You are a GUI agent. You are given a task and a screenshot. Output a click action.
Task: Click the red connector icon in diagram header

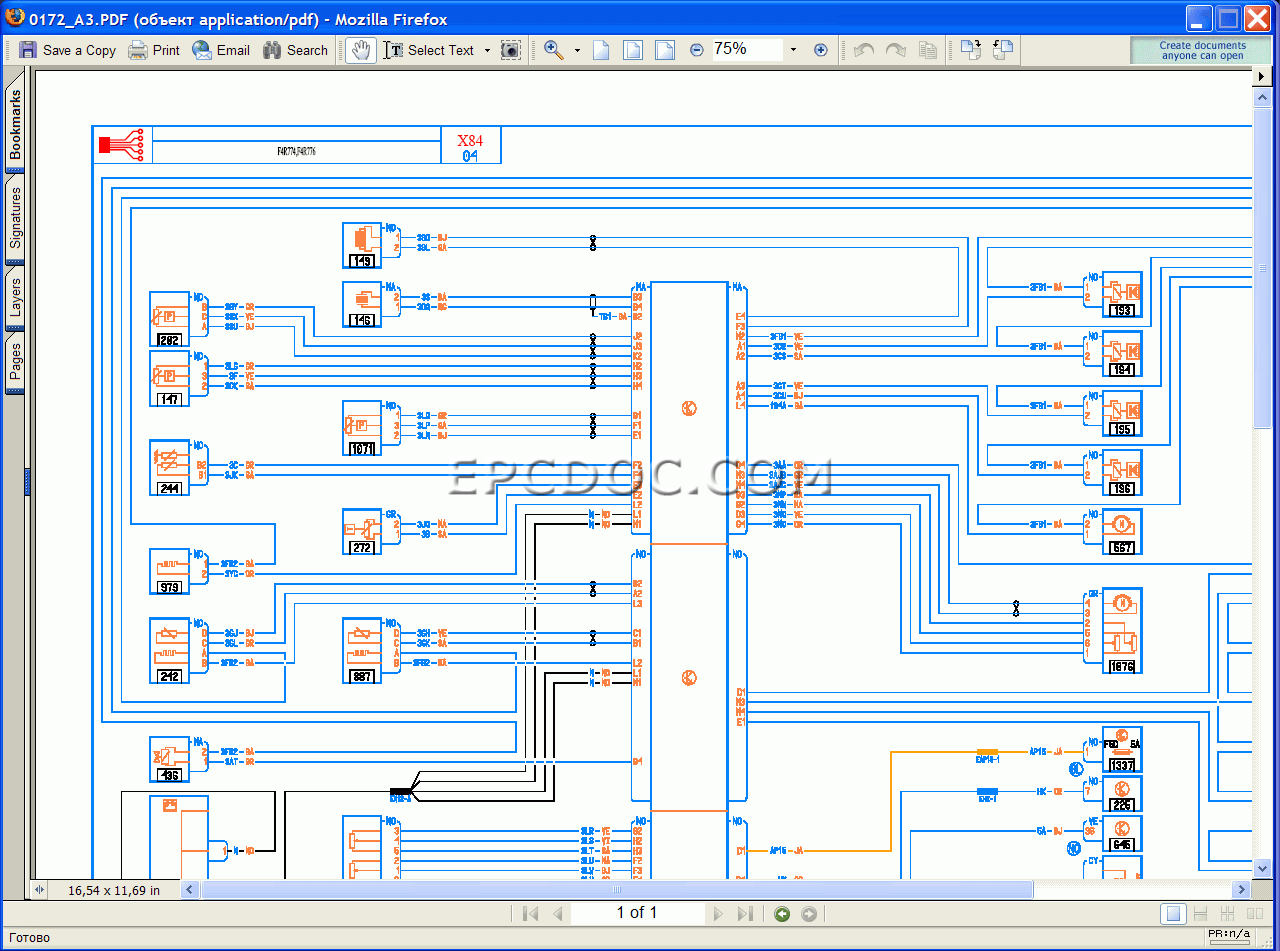tap(122, 145)
